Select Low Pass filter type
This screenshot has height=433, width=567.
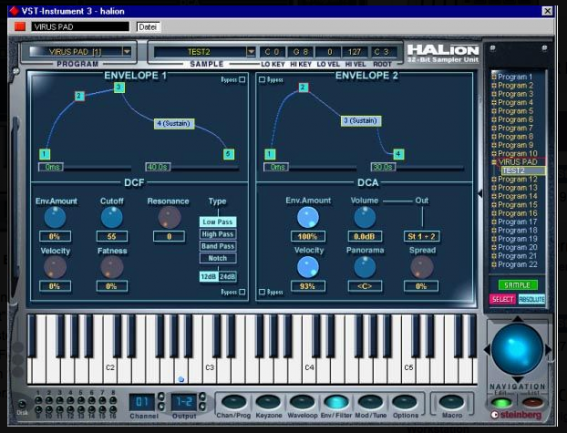[218, 222]
